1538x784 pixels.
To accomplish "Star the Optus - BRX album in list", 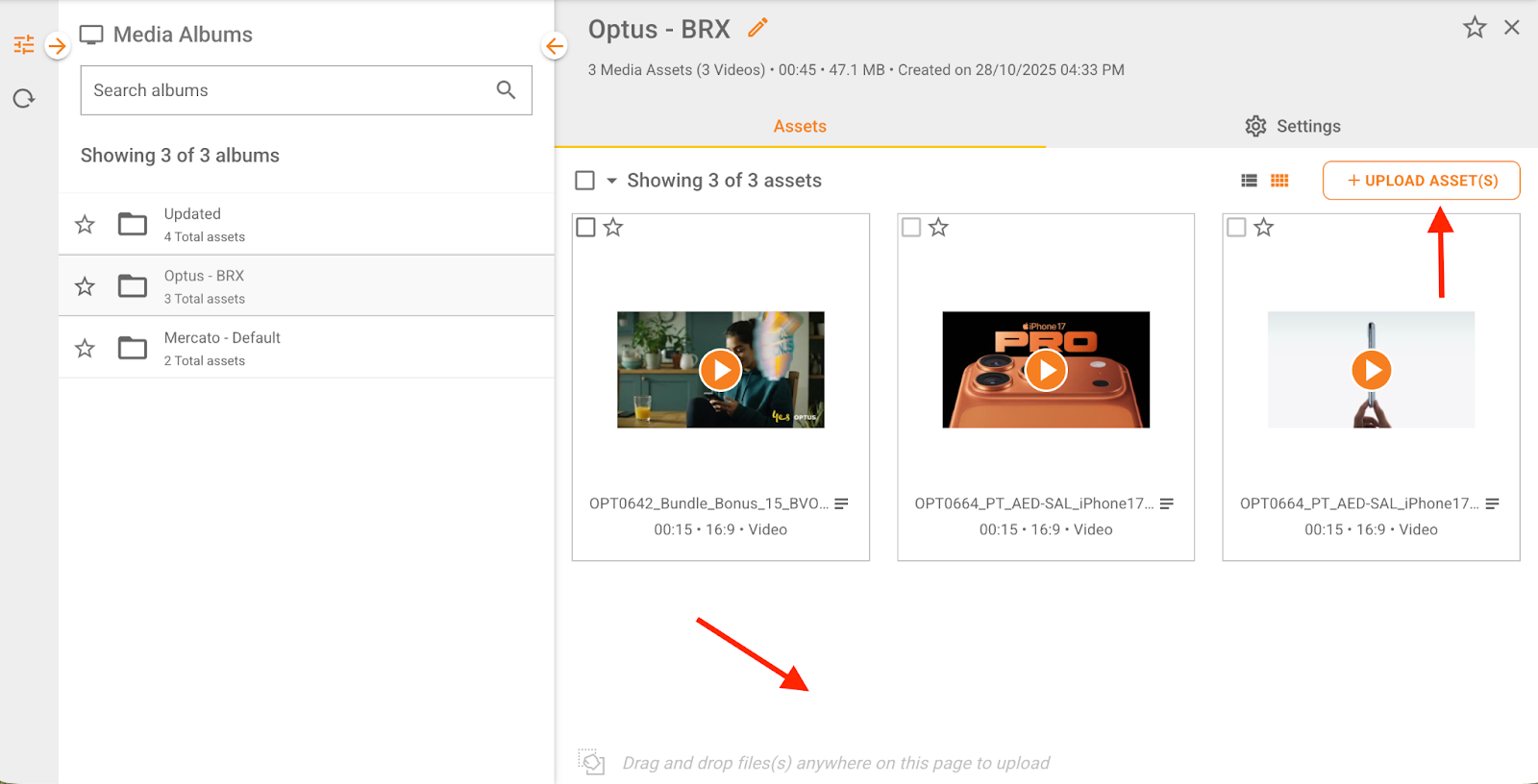I will (x=86, y=286).
